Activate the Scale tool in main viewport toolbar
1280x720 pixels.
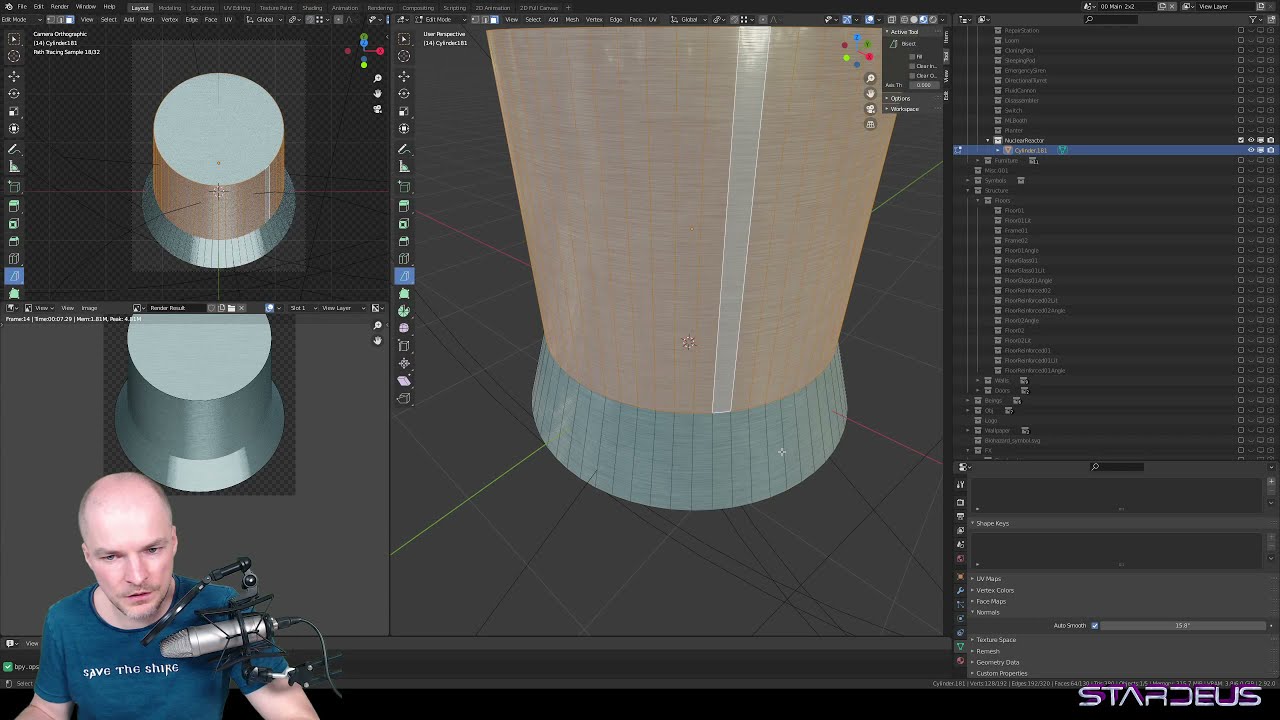tap(404, 111)
